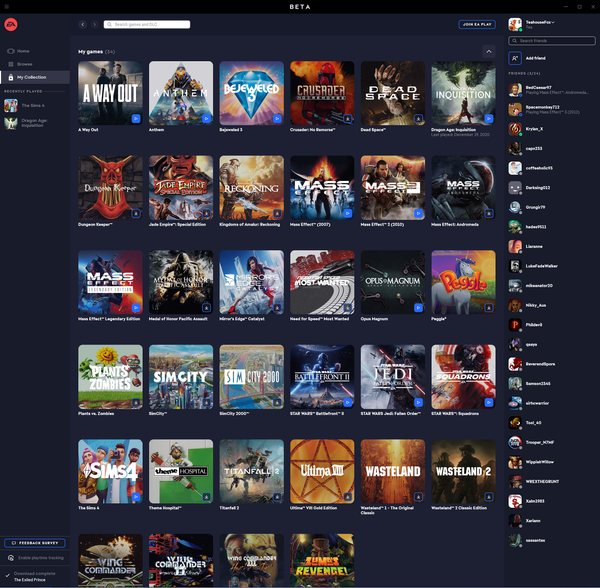Image resolution: width=600 pixels, height=588 pixels.
Task: Click play icon on Star Wars: Squadrons
Action: click(x=489, y=402)
